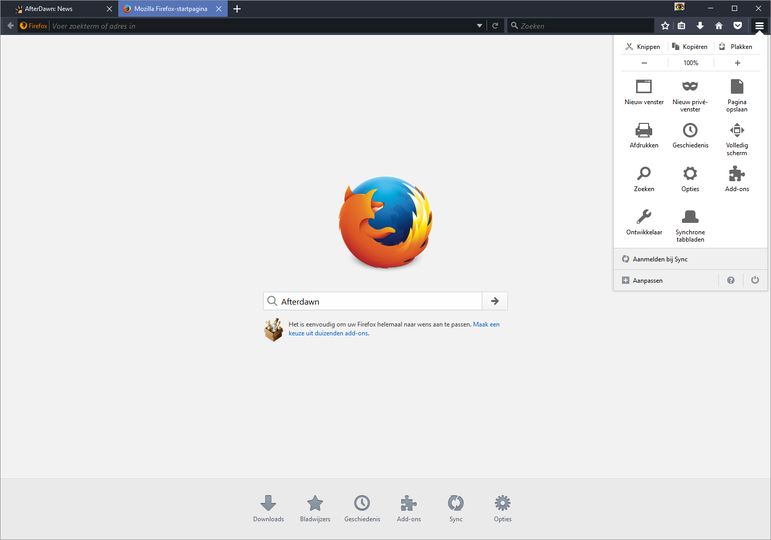The height and width of the screenshot is (540, 771).
Task: Open Sync shortcut at page bottom
Action: tap(455, 509)
